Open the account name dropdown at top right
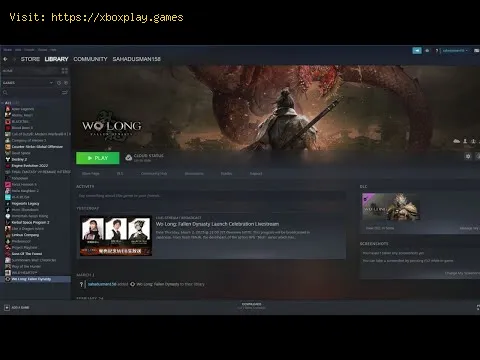480x360 pixels. pos(455,51)
